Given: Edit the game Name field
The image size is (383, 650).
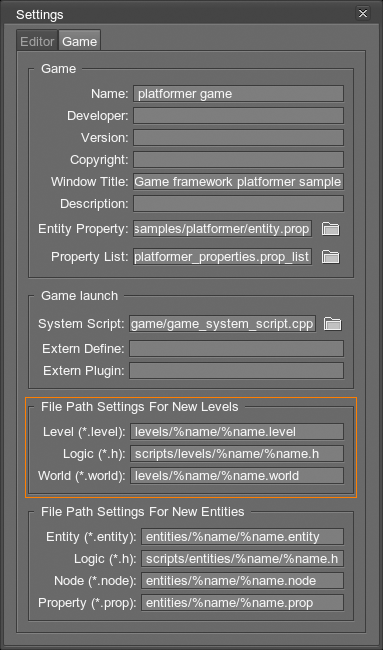Looking at the screenshot, I should click(x=238, y=94).
